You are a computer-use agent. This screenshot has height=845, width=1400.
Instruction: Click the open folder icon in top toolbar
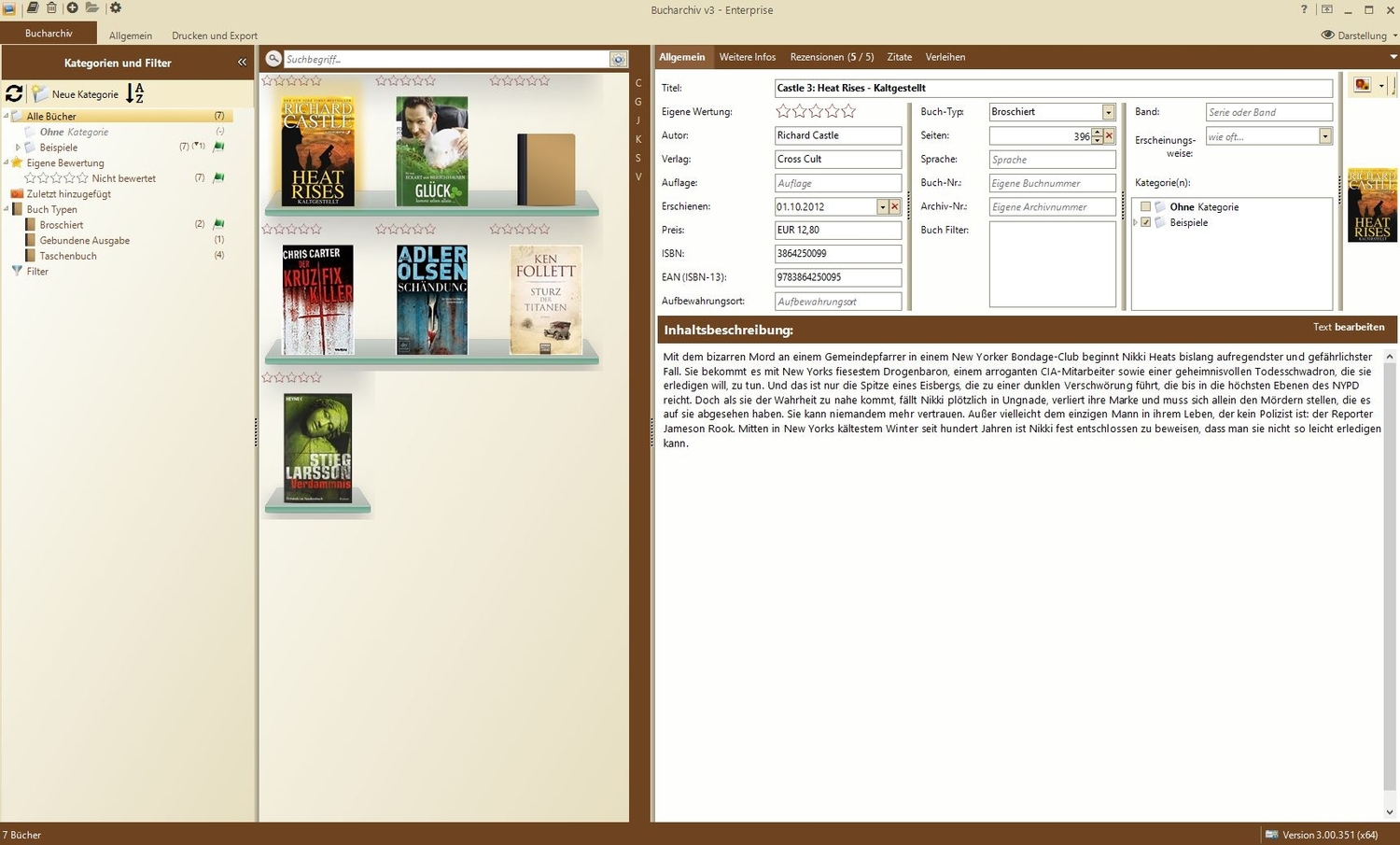(x=91, y=8)
